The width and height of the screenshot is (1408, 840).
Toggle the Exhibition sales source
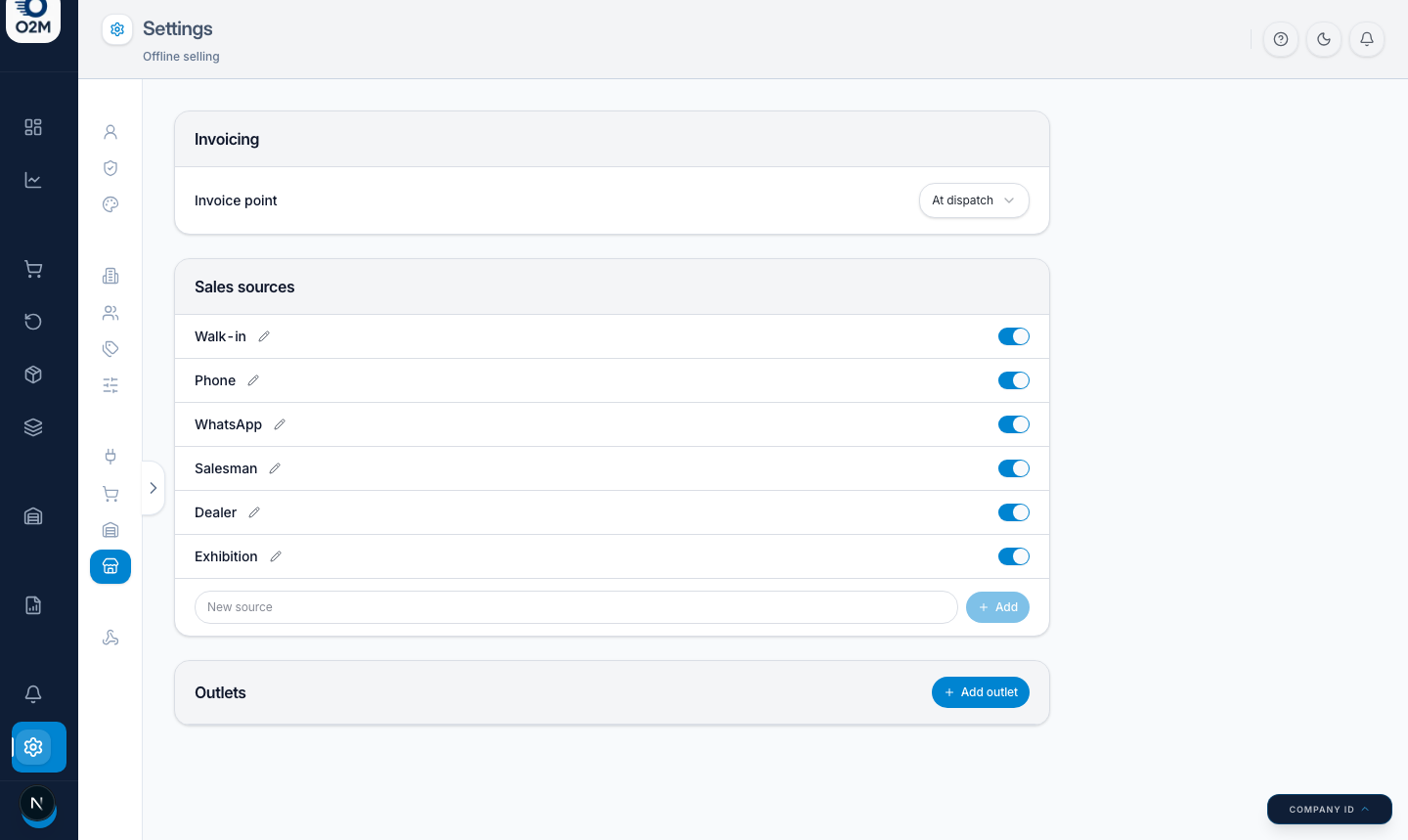(1014, 556)
